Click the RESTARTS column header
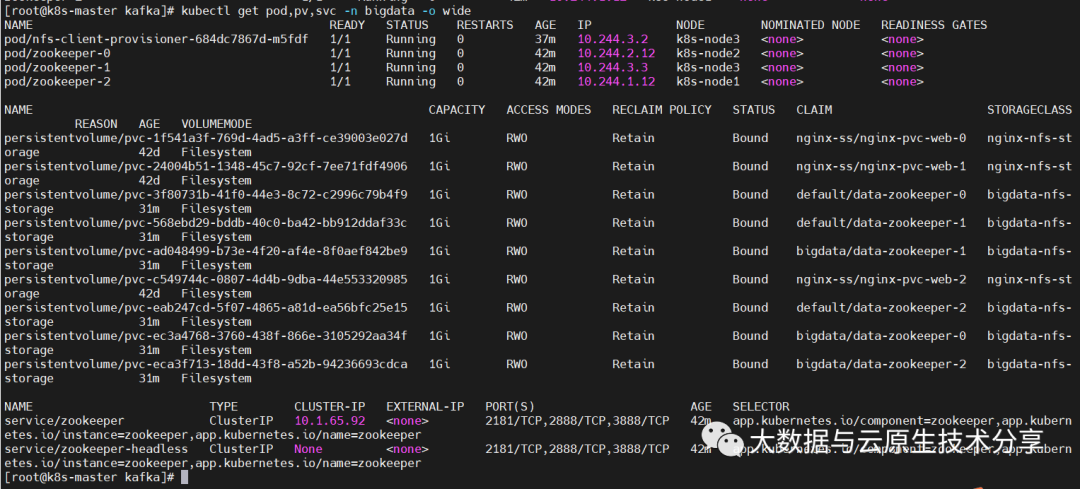The width and height of the screenshot is (1080, 489). [485, 25]
